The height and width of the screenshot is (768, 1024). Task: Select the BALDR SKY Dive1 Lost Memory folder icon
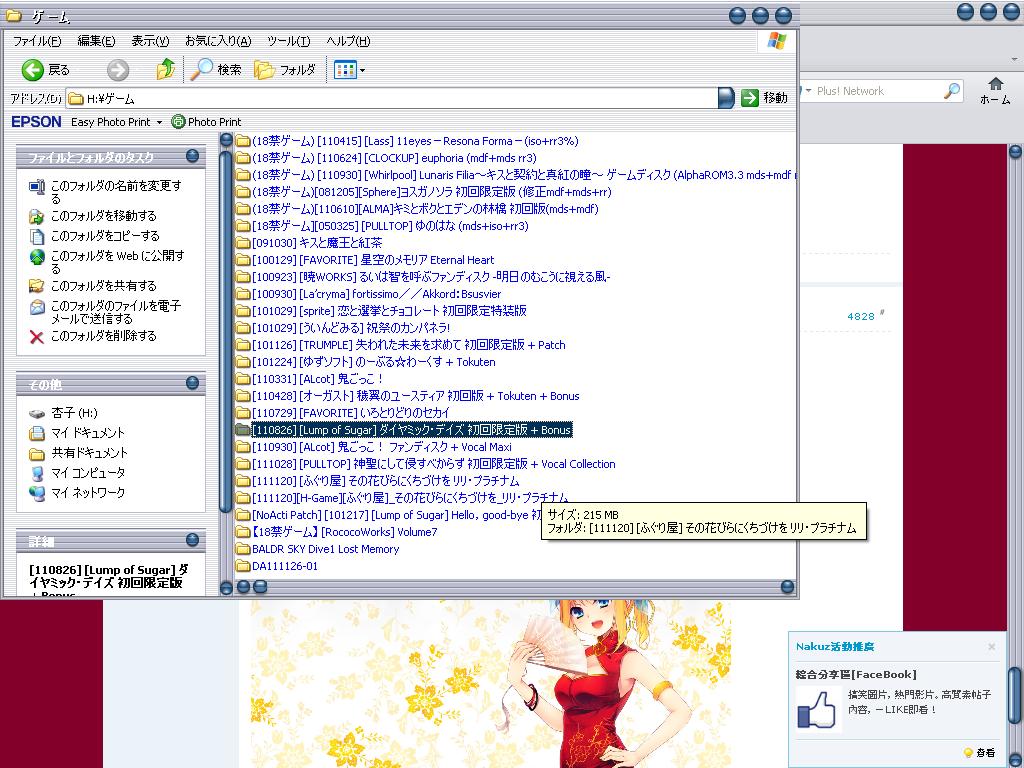(x=243, y=549)
